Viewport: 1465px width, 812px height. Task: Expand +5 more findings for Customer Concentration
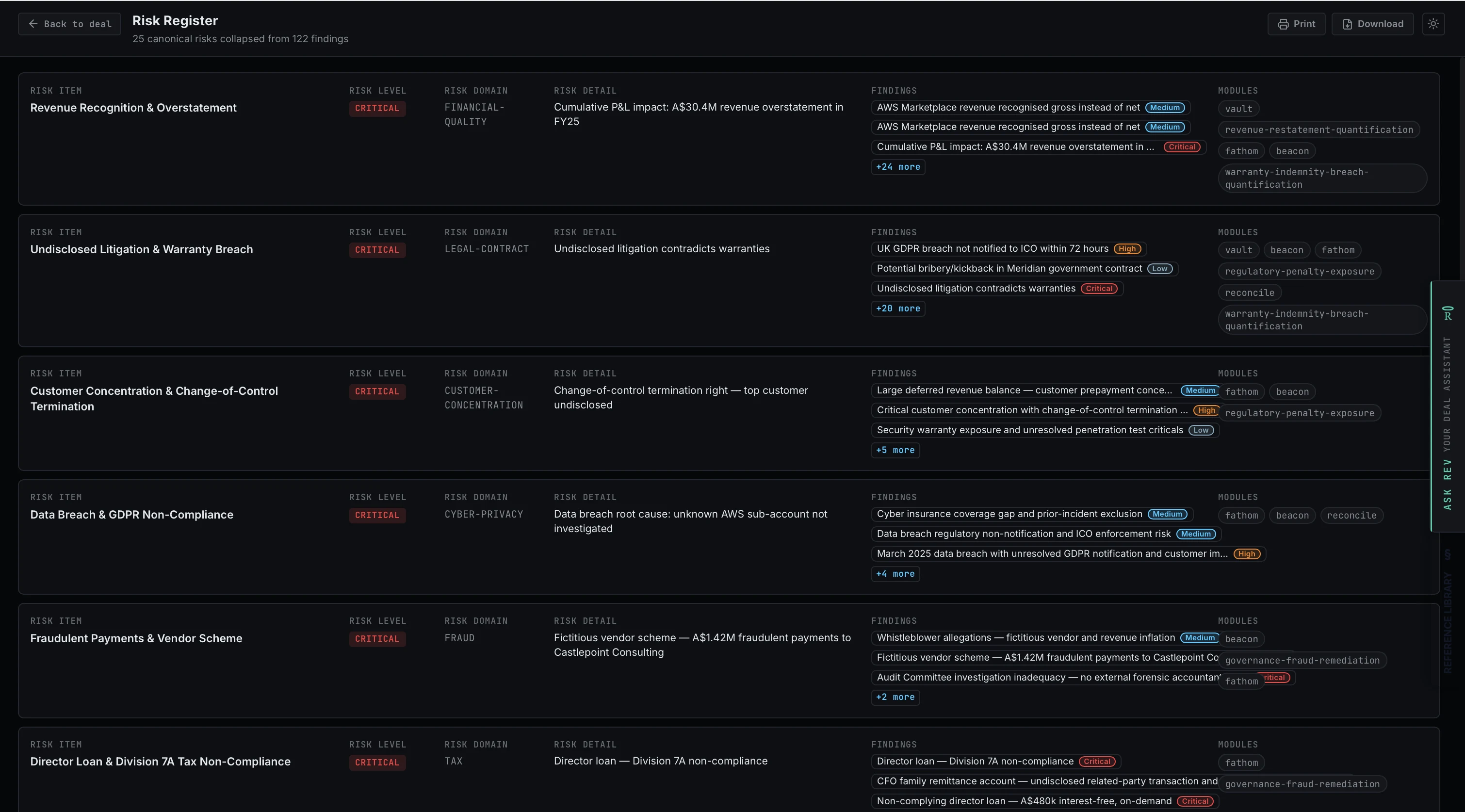[895, 450]
